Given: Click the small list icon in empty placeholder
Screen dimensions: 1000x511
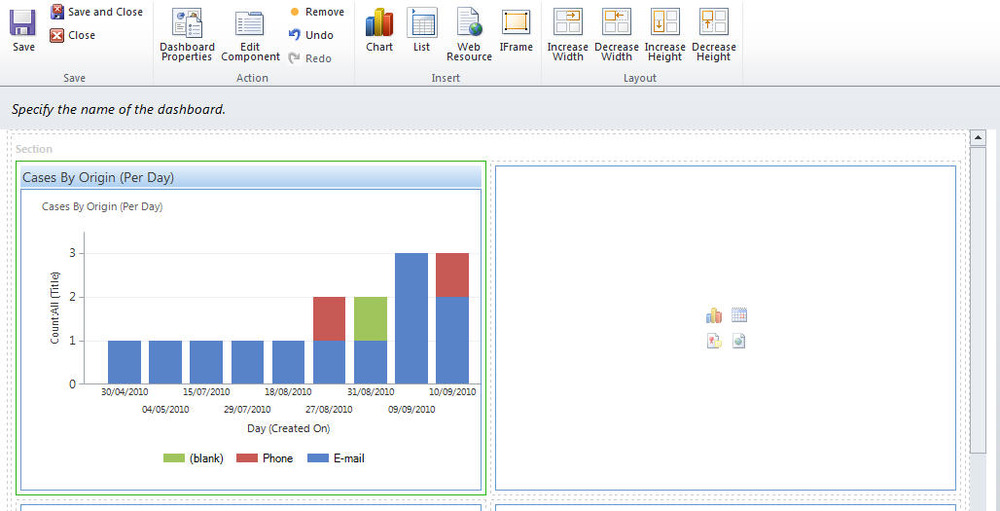Looking at the screenshot, I should point(739,316).
